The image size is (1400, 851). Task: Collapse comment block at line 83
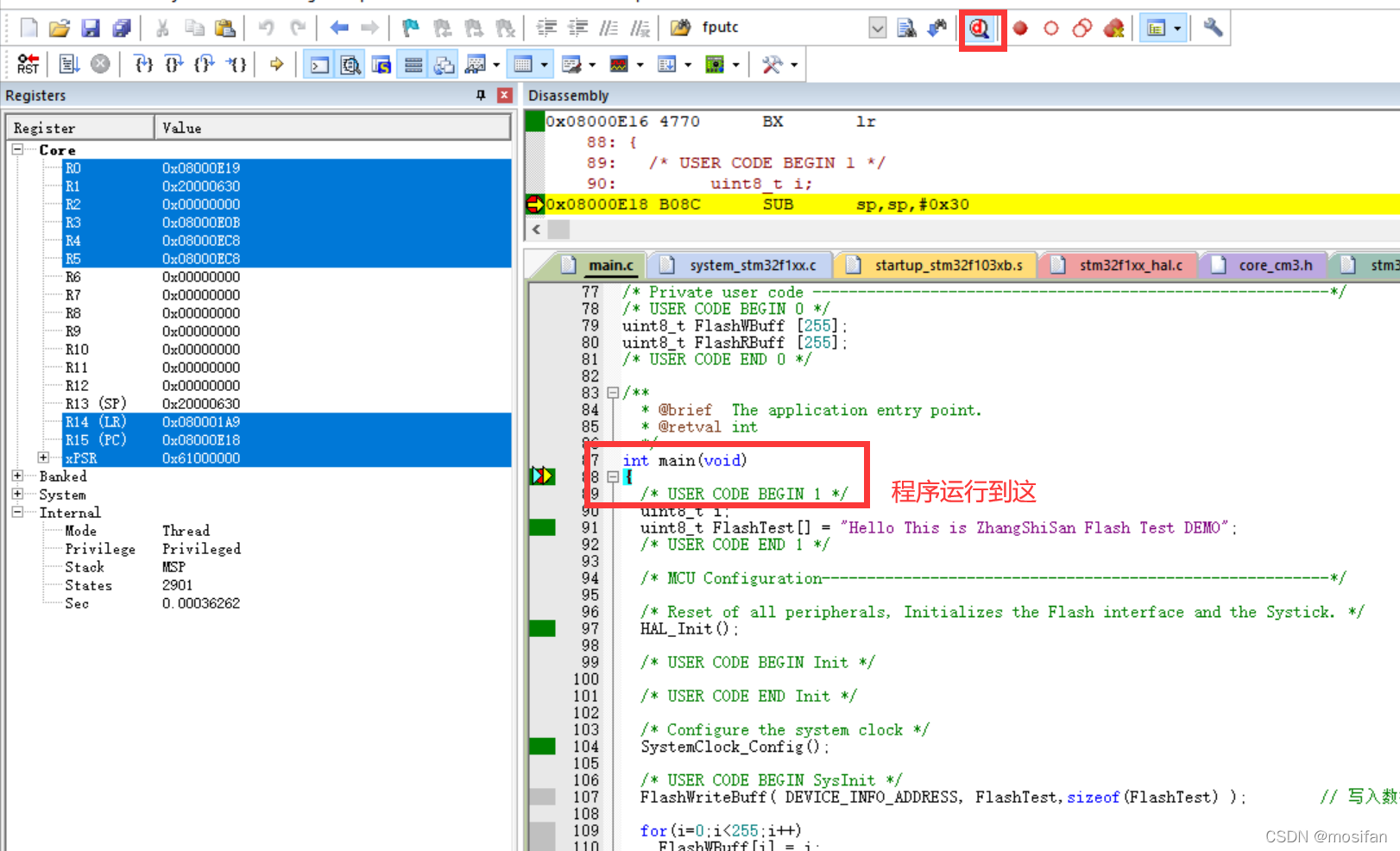(613, 393)
